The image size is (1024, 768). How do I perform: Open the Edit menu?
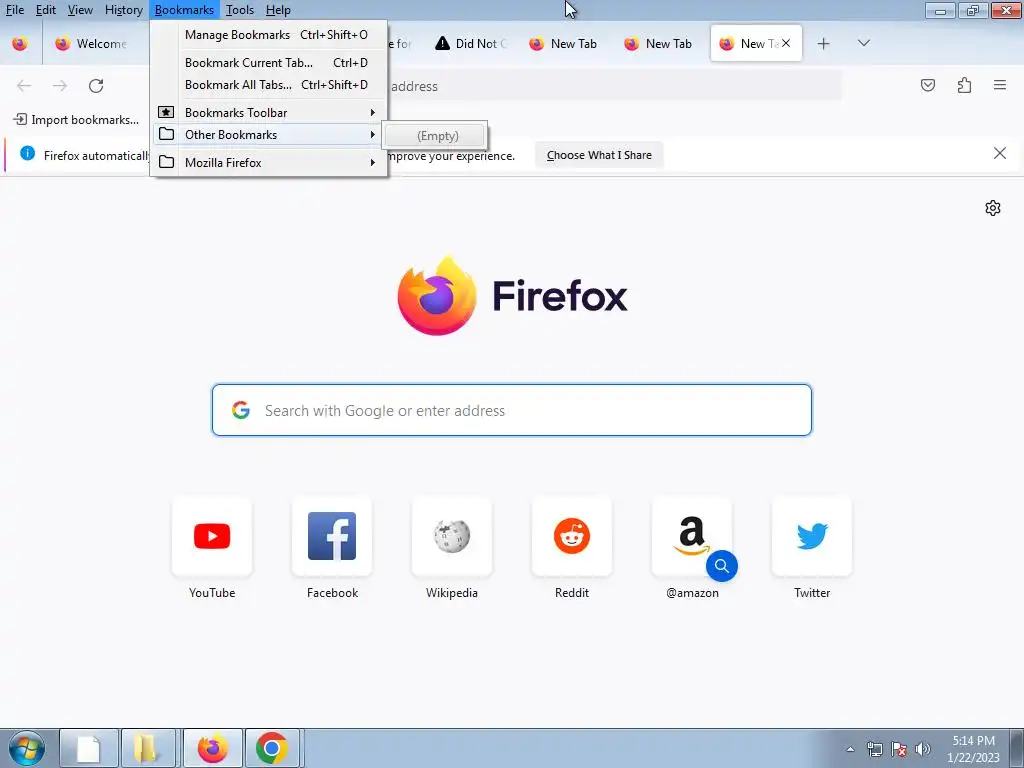pos(46,10)
